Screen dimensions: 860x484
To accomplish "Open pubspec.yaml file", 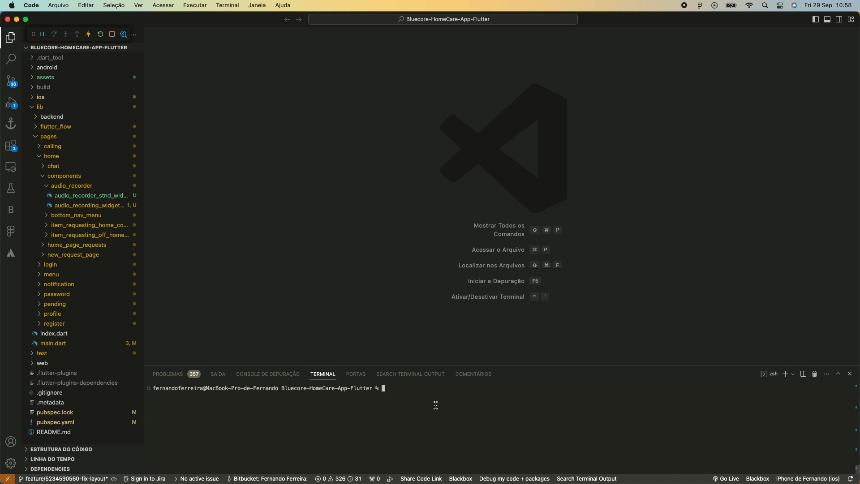I will coord(55,422).
